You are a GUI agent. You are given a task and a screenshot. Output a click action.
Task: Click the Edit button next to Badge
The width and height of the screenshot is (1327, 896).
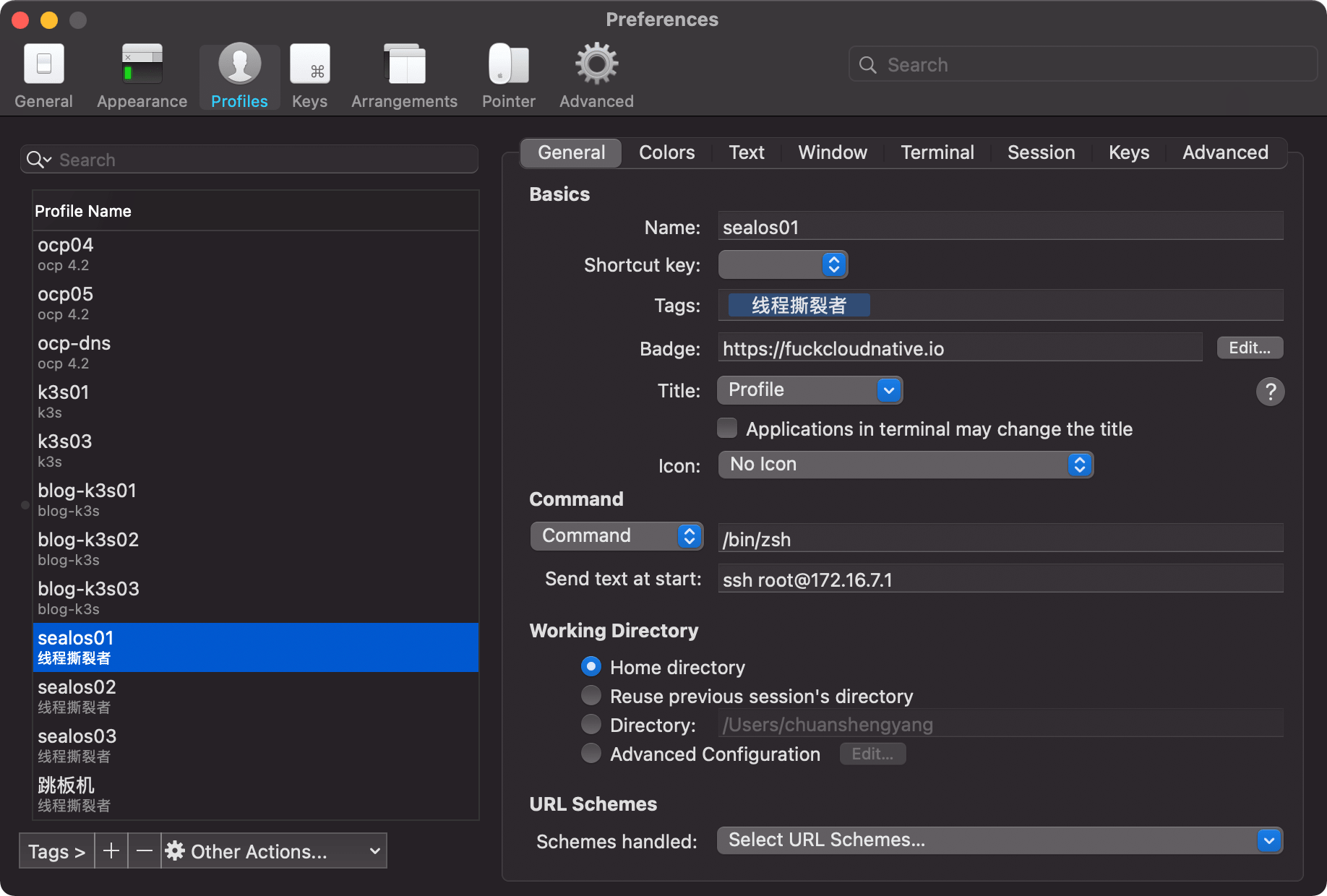click(x=1249, y=348)
